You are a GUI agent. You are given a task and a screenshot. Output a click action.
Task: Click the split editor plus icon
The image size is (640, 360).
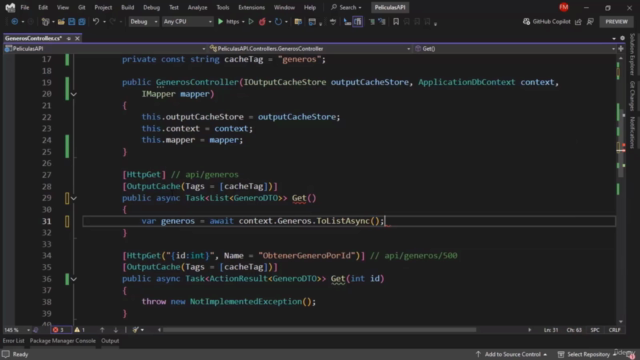[x=621, y=49]
